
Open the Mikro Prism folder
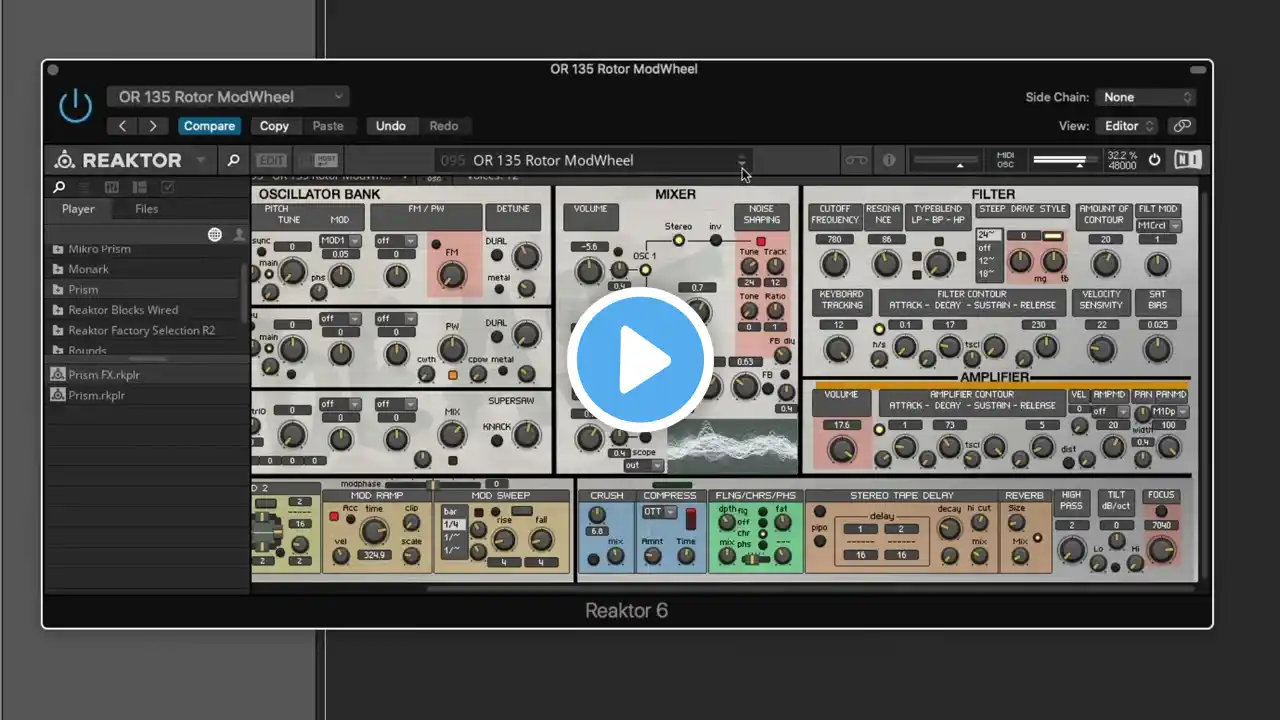(x=145, y=249)
